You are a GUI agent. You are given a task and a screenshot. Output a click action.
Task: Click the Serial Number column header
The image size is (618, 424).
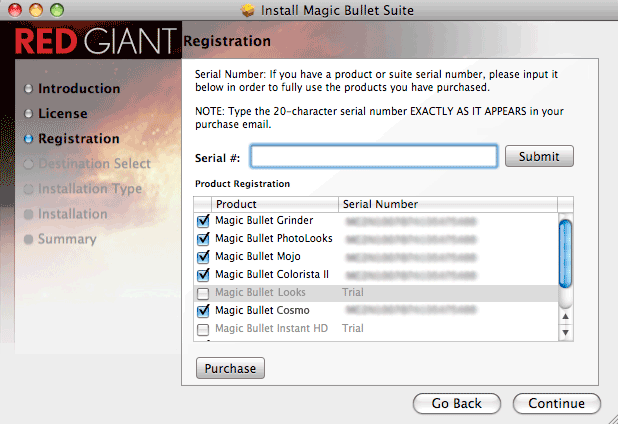(448, 204)
